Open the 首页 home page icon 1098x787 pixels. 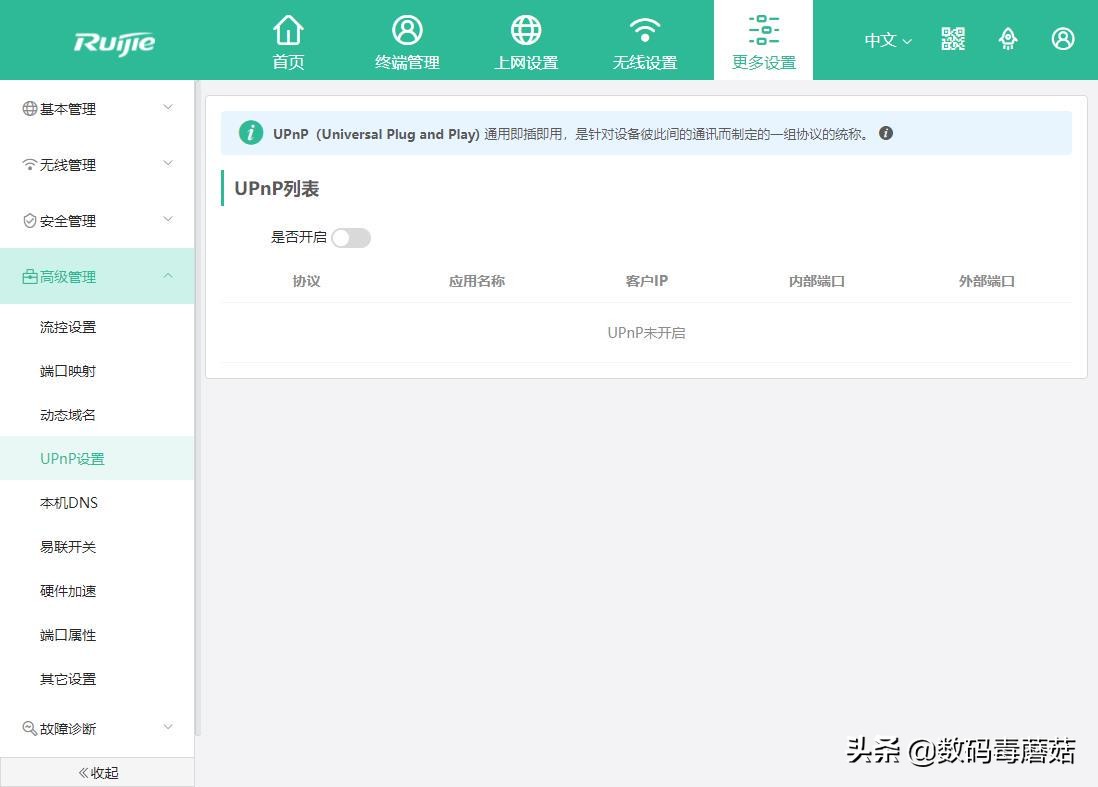point(288,40)
